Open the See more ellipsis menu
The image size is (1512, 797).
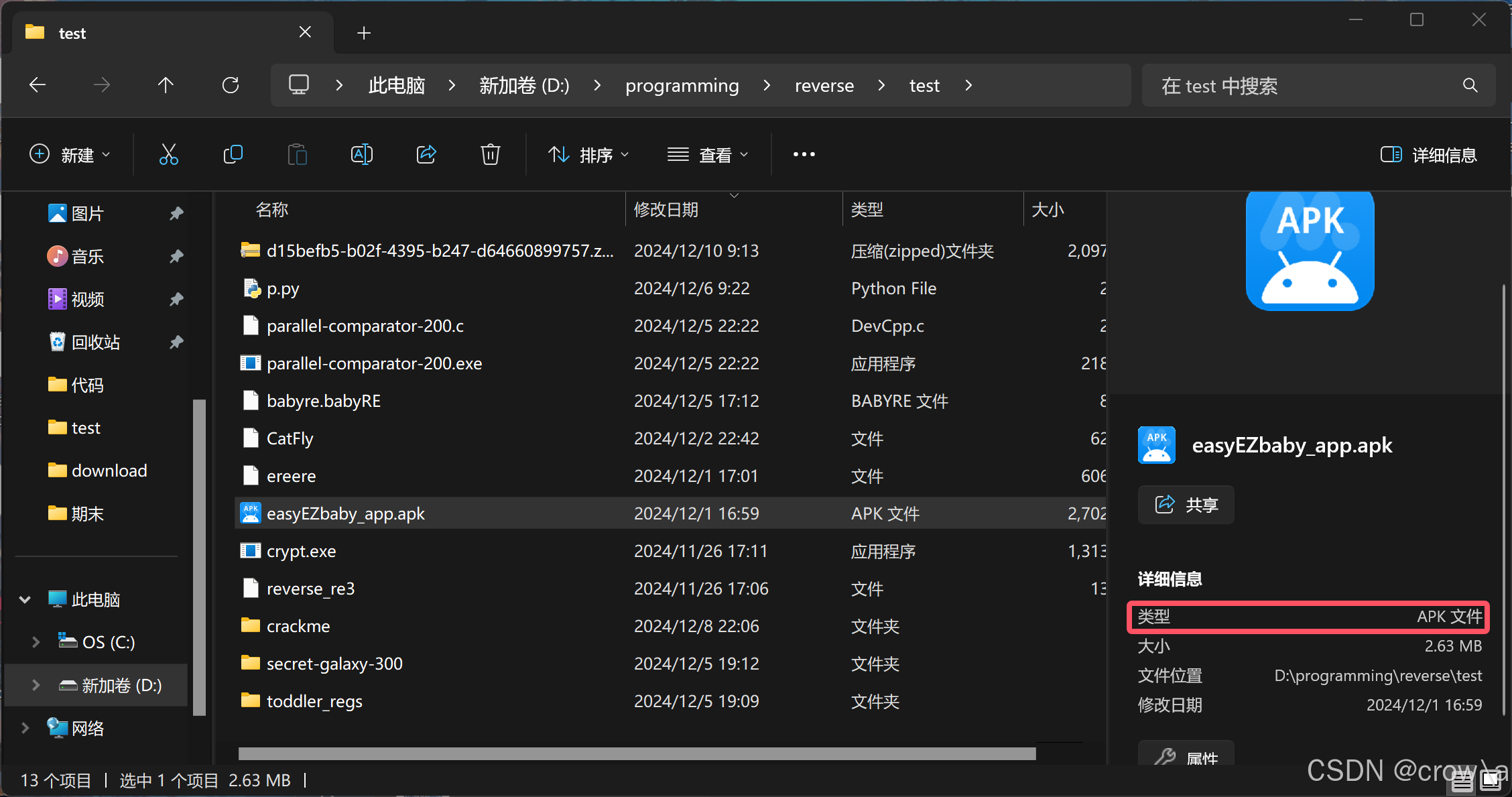pos(804,155)
